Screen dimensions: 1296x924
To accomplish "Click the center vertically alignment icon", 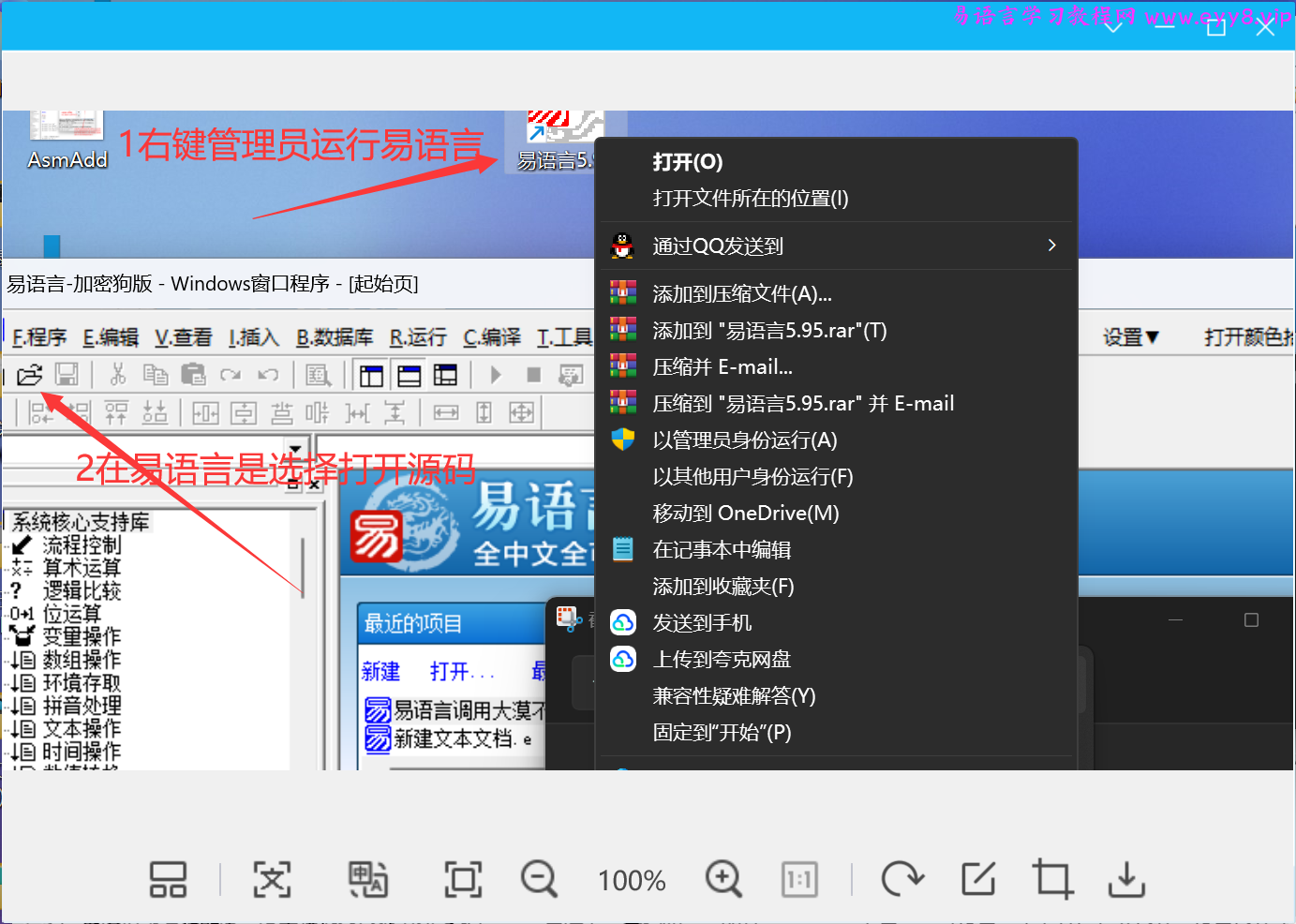I will pos(244,412).
